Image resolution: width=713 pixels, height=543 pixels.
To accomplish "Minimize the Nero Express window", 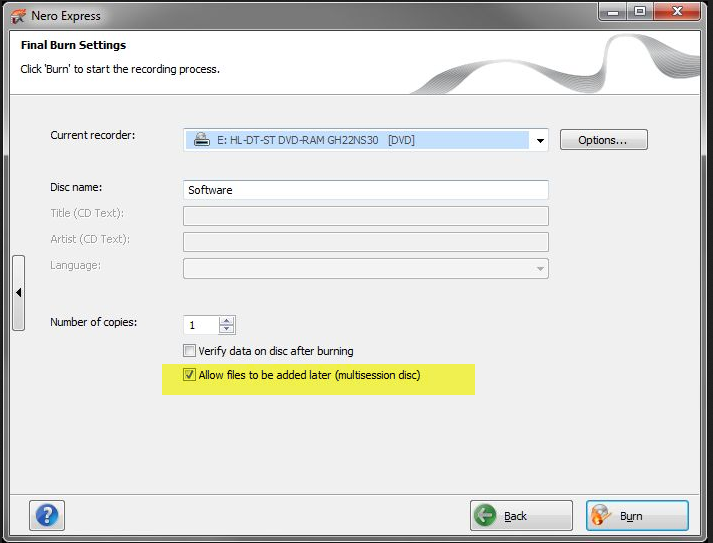I will (613, 11).
